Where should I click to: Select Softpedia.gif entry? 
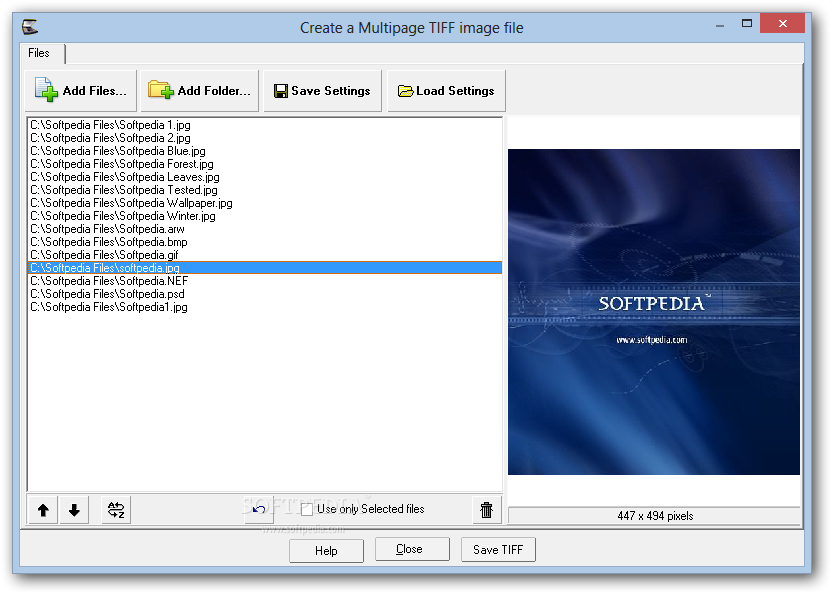click(x=264, y=255)
